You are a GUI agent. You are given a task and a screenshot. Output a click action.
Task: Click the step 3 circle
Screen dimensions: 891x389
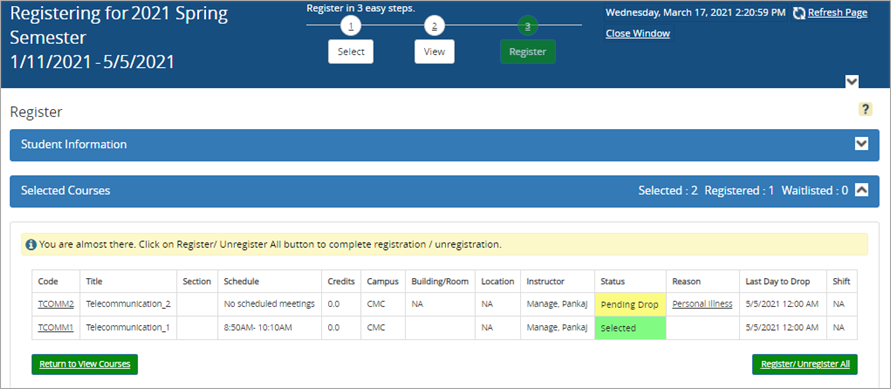(x=527, y=26)
